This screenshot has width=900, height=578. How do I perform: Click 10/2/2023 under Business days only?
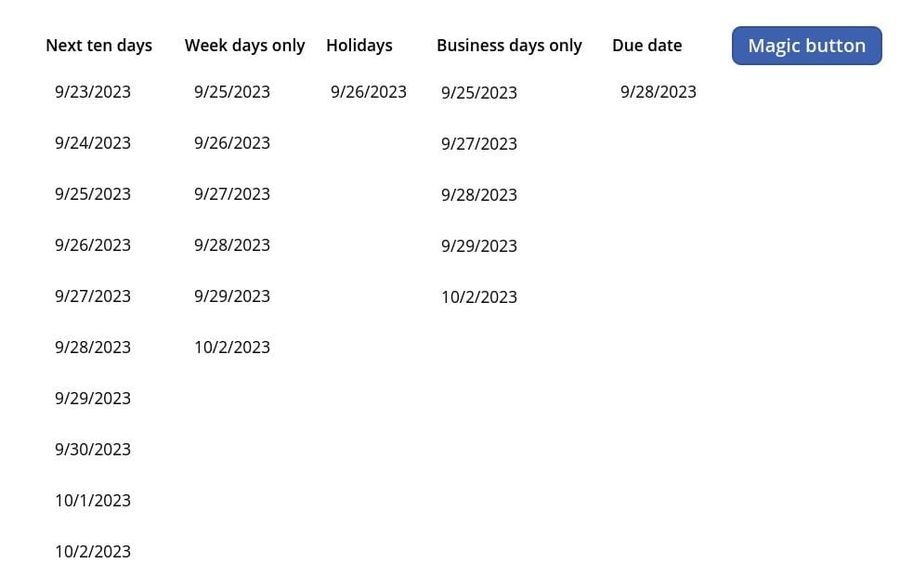coord(479,296)
